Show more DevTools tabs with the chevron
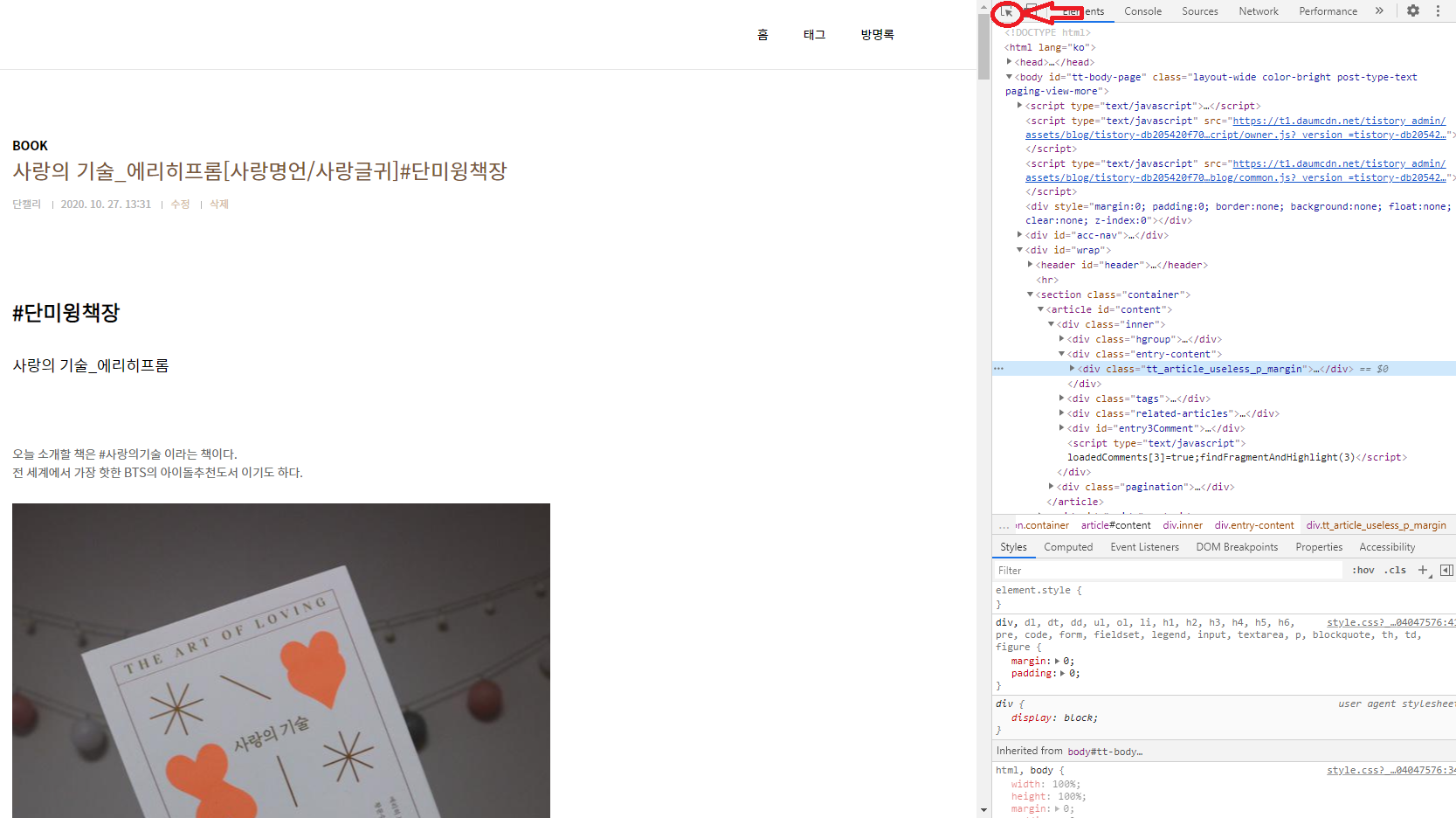 coord(1379,11)
